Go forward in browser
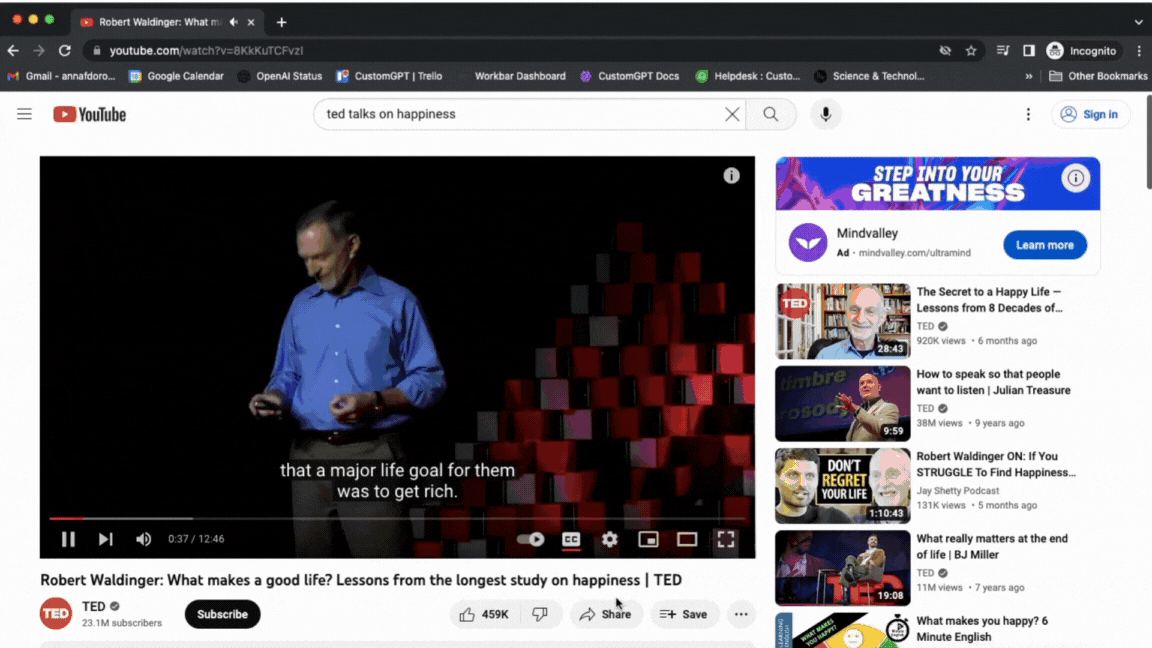The image size is (1152, 648). click(x=39, y=51)
